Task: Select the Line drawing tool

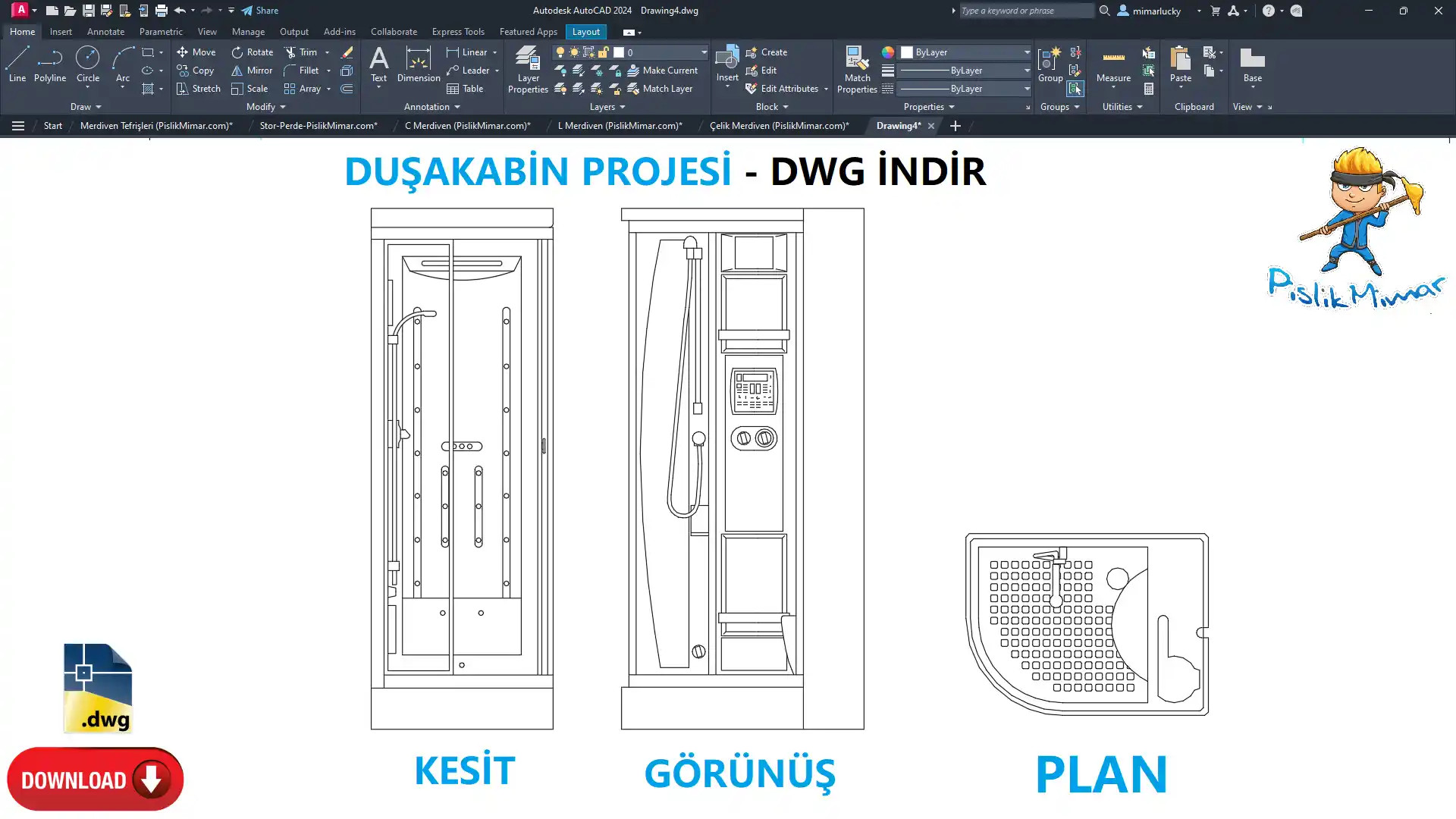Action: point(17,64)
